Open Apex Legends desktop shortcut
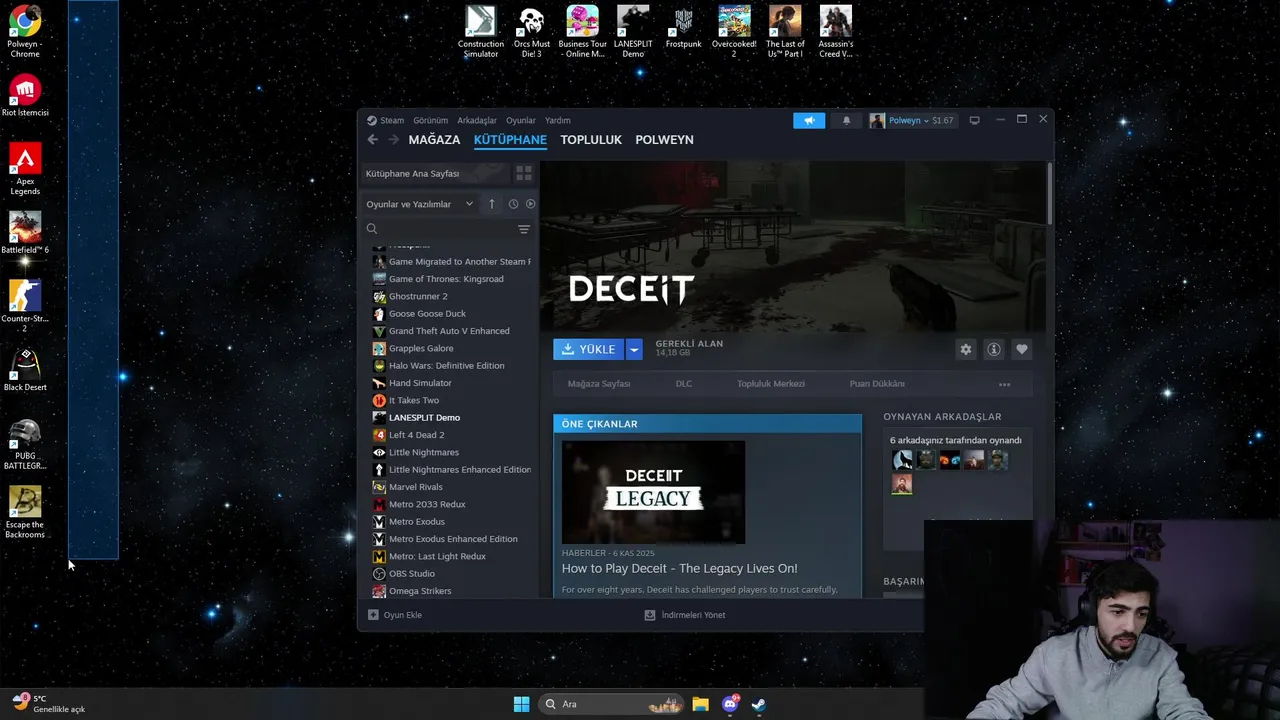Image resolution: width=1280 pixels, height=720 pixels. coord(25,168)
